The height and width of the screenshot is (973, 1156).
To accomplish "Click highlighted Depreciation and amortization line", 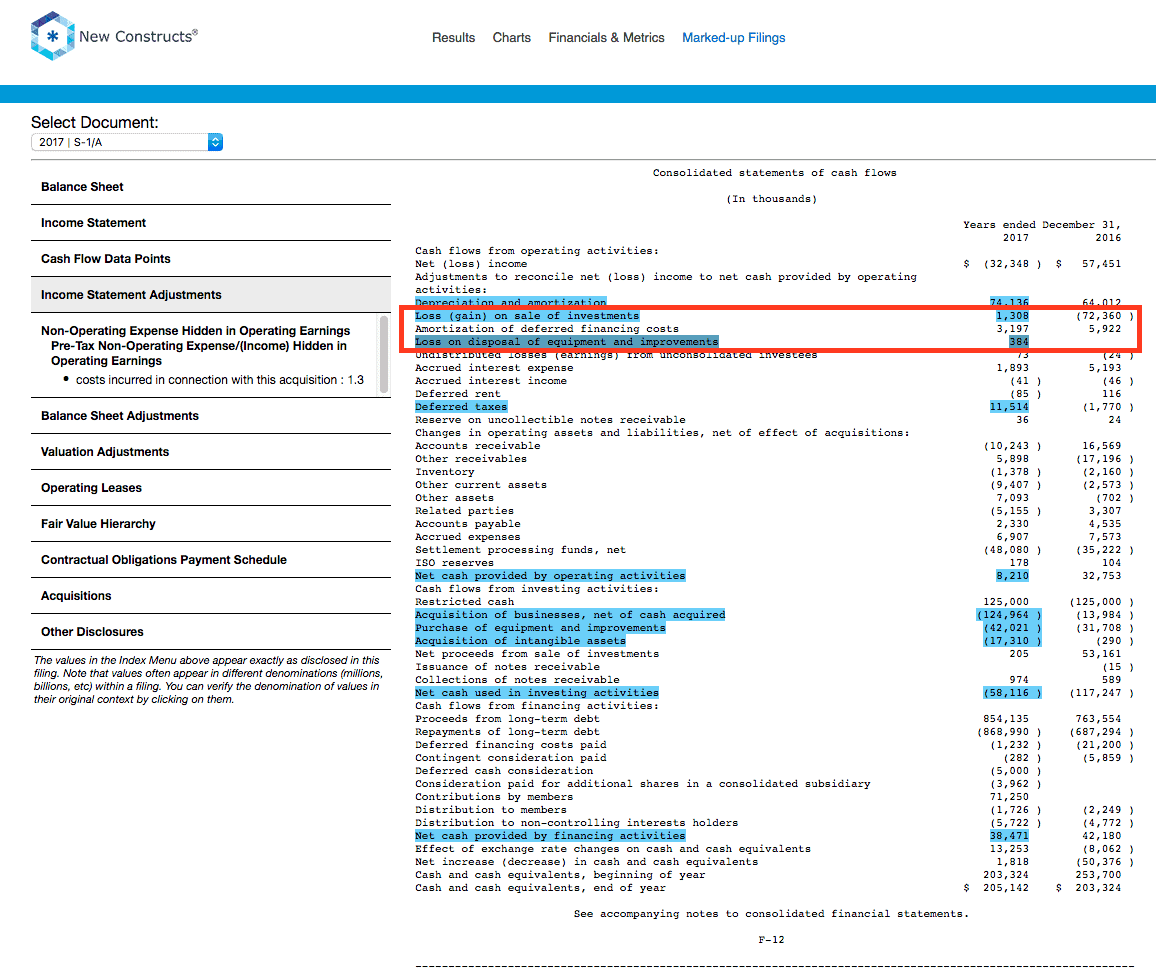I will coord(510,302).
